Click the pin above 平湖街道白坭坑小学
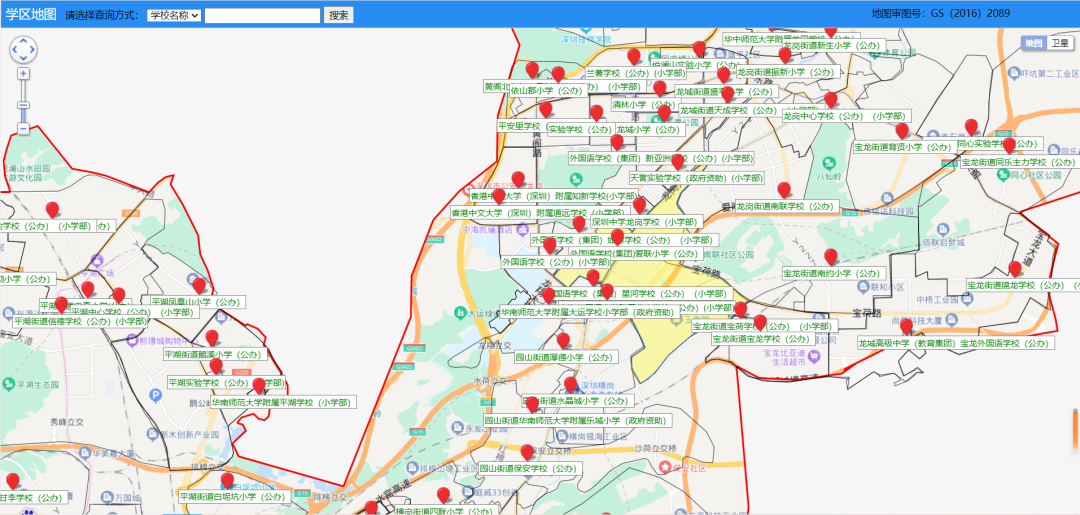Image resolution: width=1080 pixels, height=515 pixels. click(227, 481)
